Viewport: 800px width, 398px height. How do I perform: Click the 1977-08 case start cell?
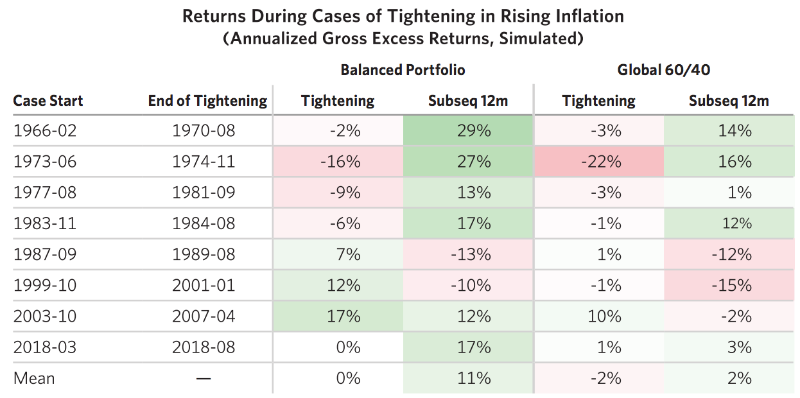point(45,192)
